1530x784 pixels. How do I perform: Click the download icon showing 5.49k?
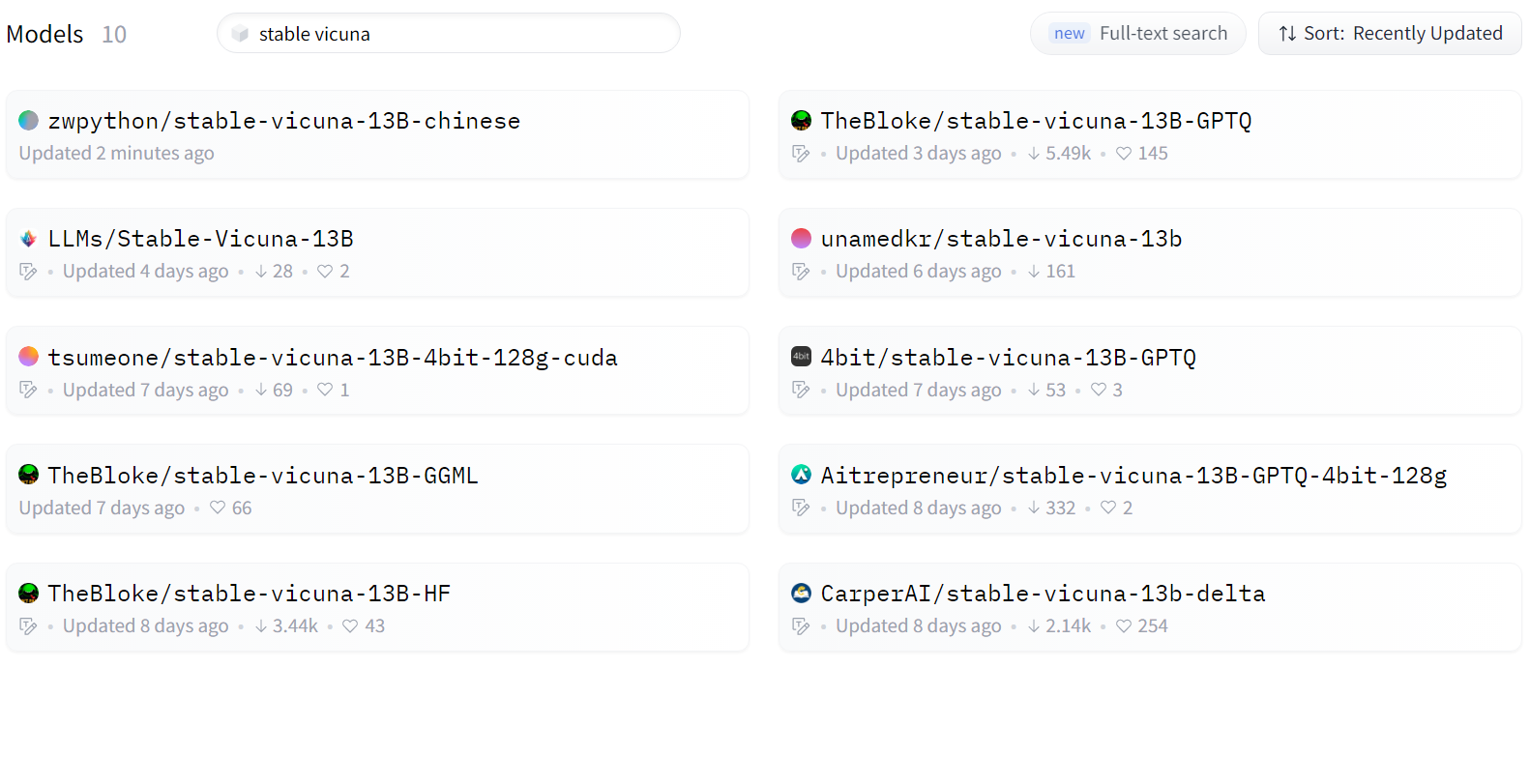[x=1034, y=154]
